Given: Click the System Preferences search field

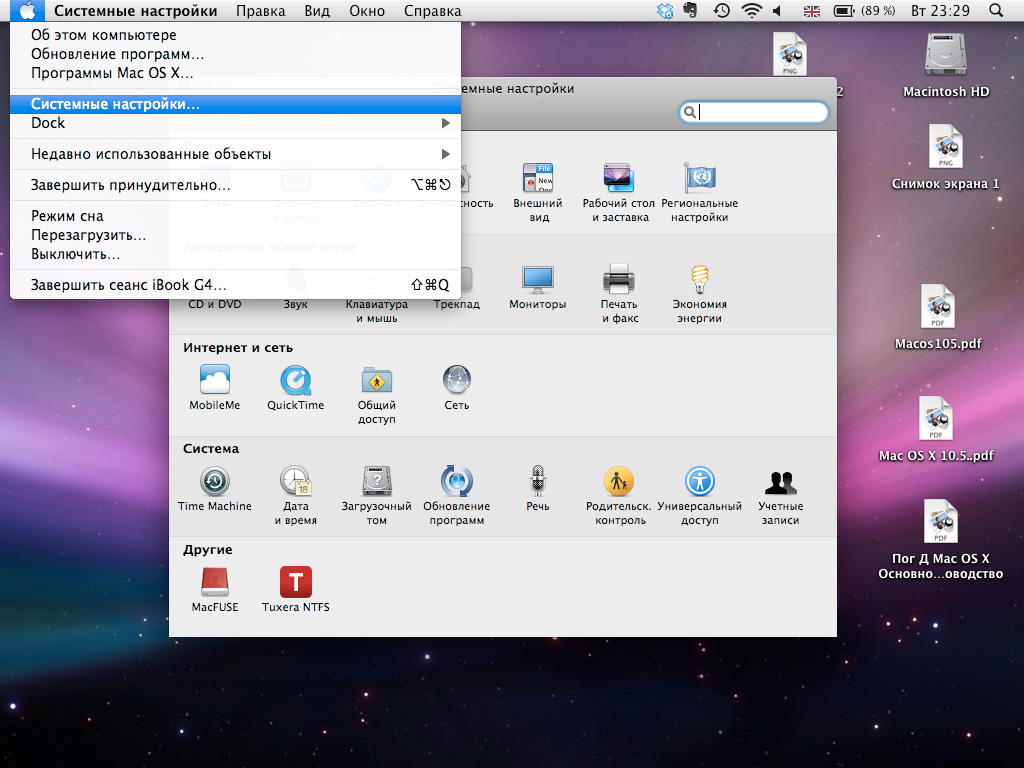Looking at the screenshot, I should (x=754, y=112).
